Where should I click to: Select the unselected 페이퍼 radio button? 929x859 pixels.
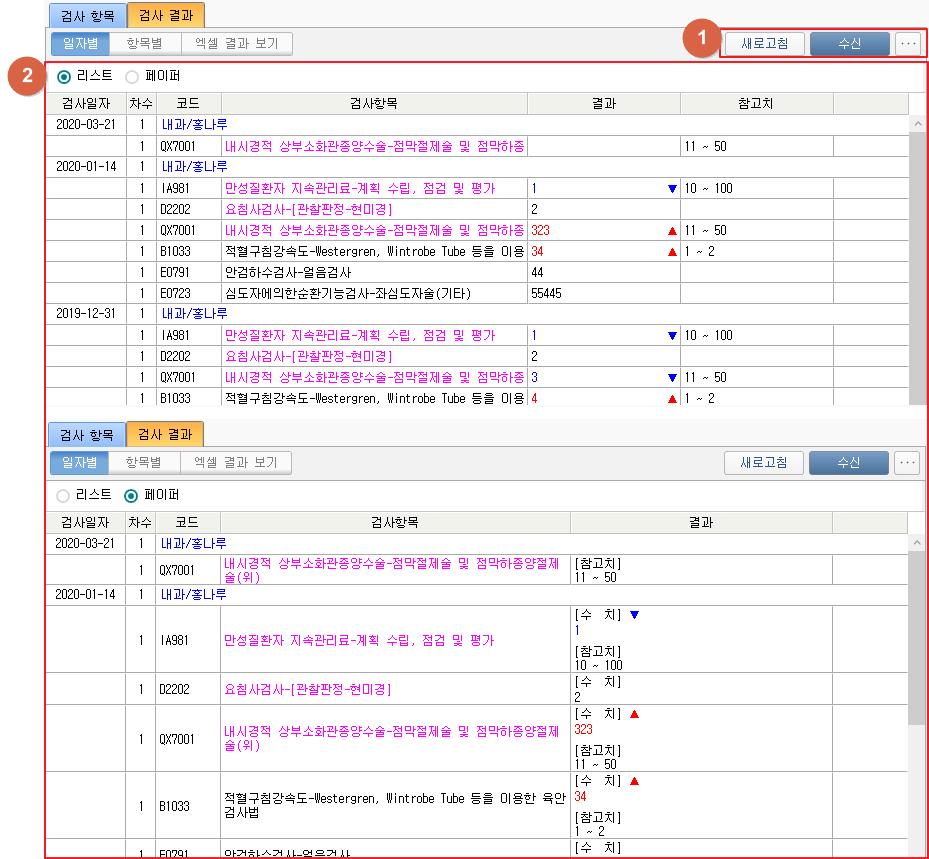[x=132, y=76]
